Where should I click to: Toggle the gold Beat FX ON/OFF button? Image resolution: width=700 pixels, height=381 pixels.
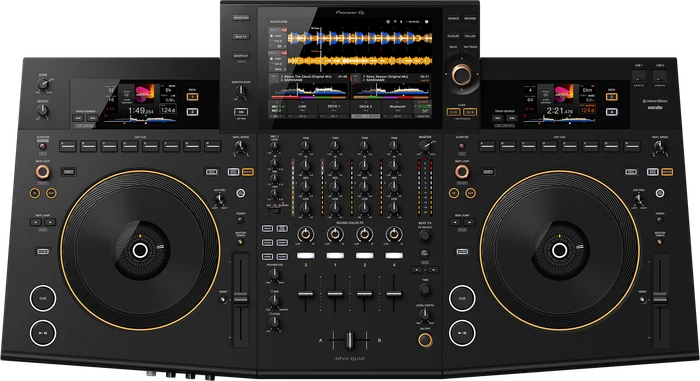pos(425,340)
